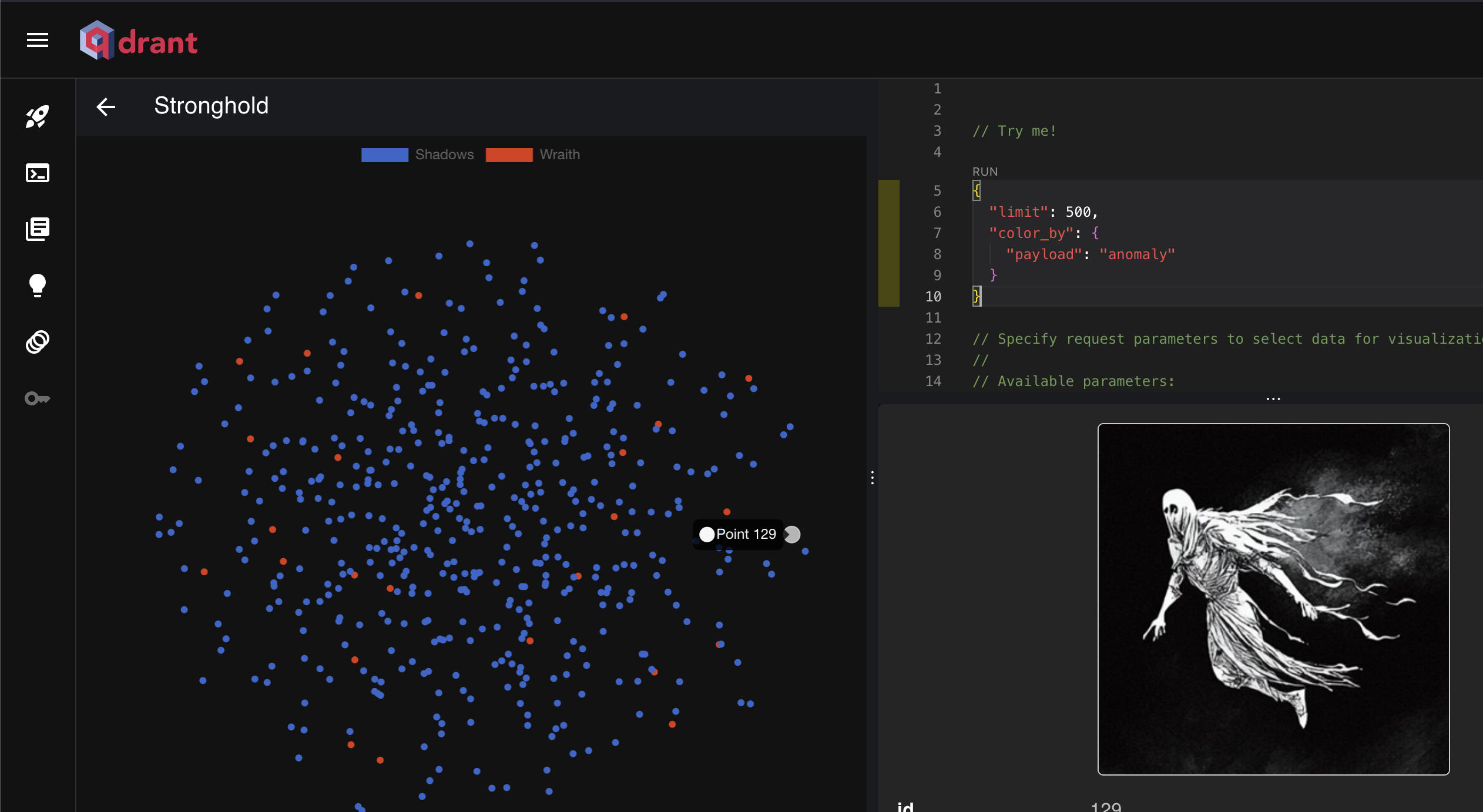Click the opening brace on line 5
The image size is (1483, 812).
(976, 191)
